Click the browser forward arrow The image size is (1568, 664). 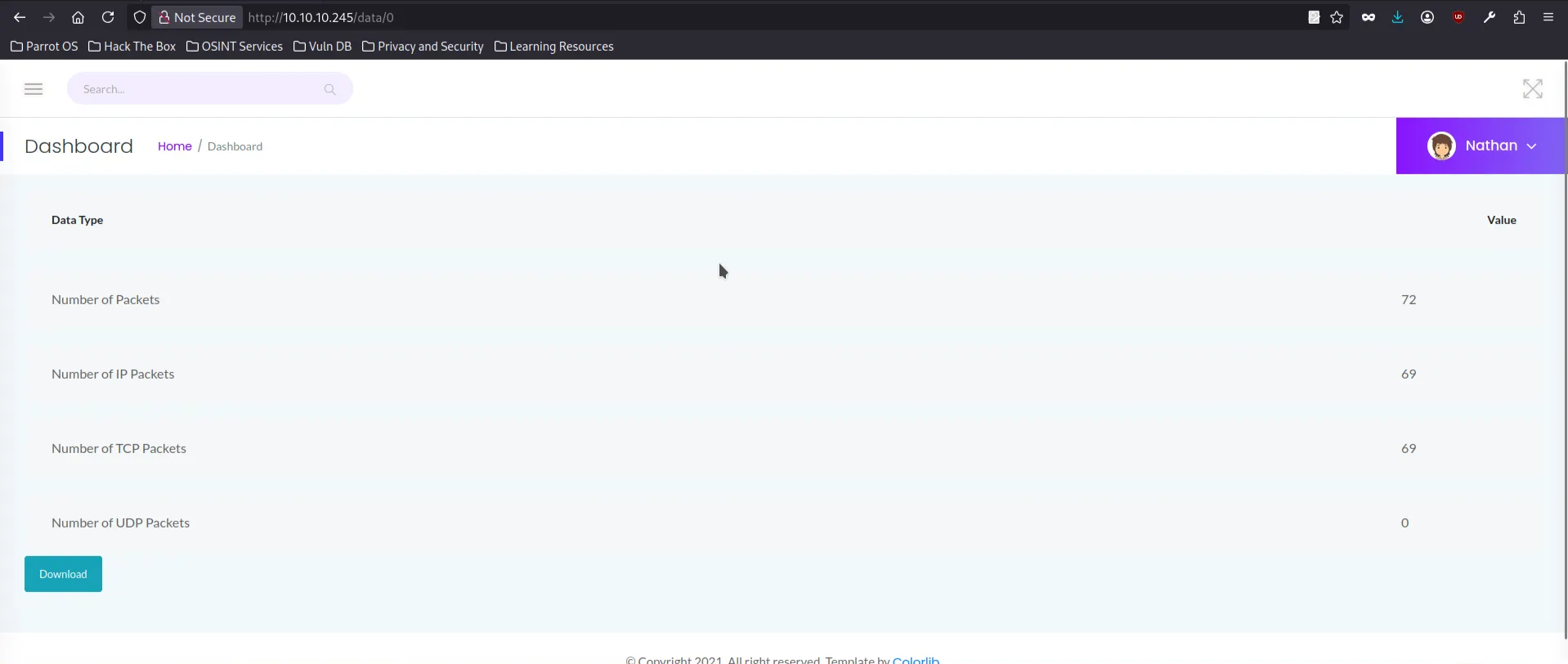point(49,17)
